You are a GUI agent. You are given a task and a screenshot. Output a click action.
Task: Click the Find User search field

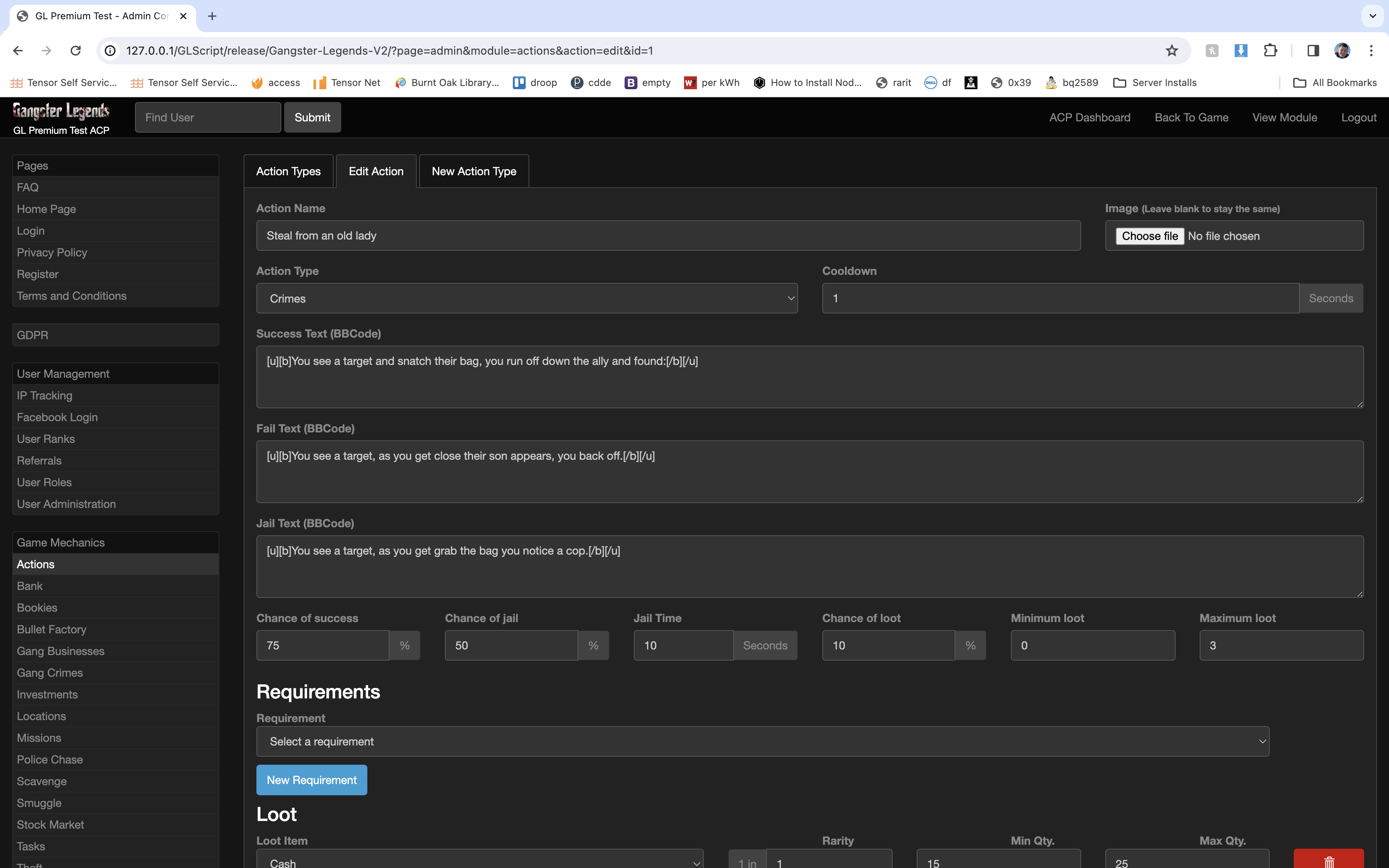208,118
